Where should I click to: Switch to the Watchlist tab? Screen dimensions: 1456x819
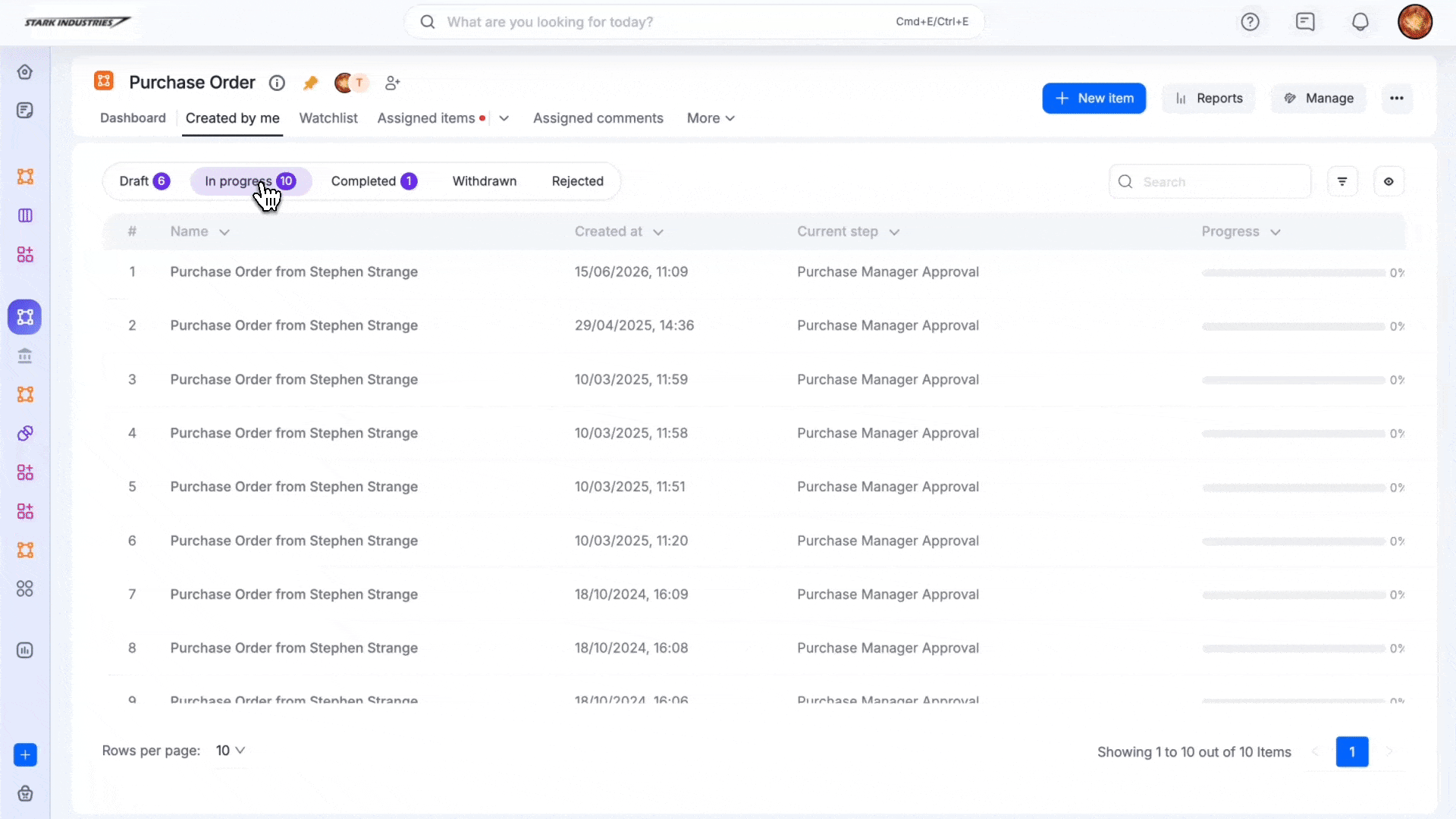point(328,118)
